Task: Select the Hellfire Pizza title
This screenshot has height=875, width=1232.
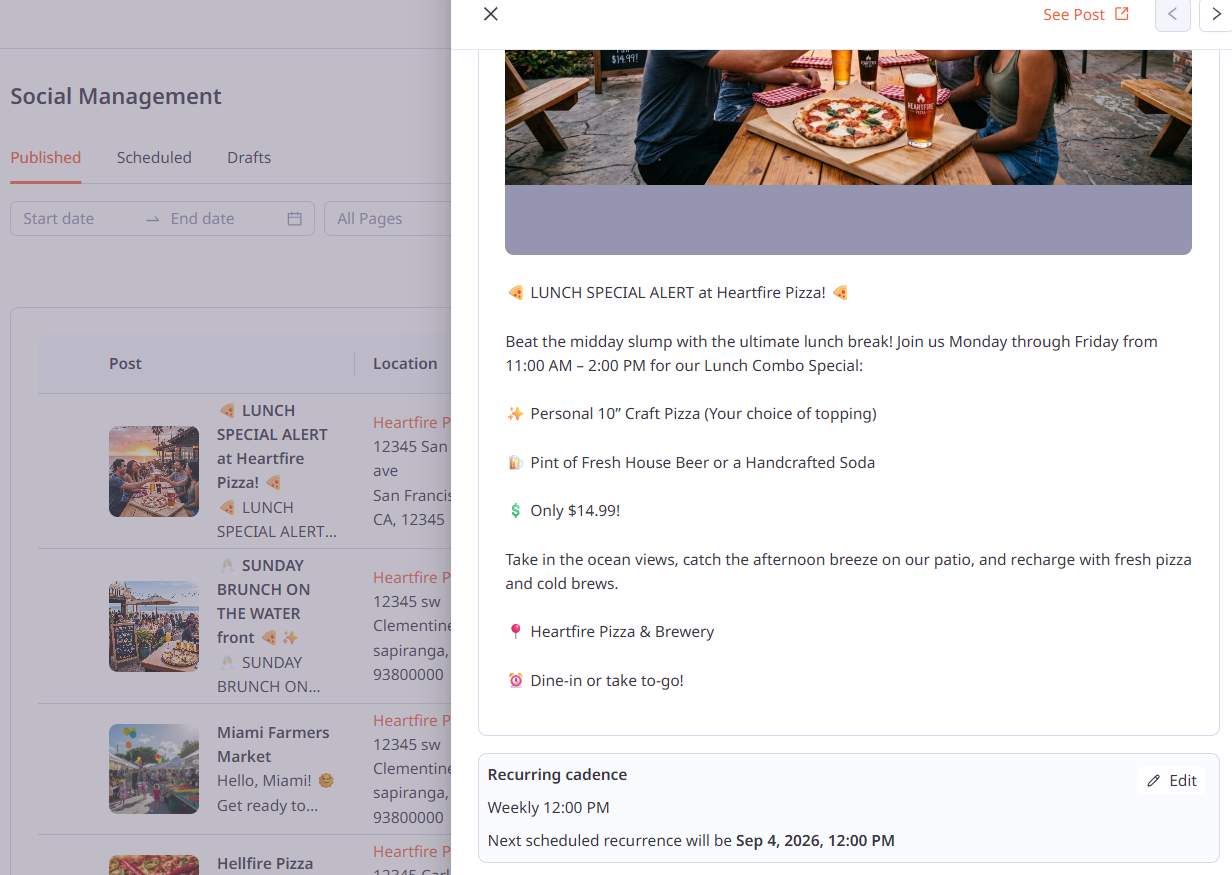Action: coord(265,864)
